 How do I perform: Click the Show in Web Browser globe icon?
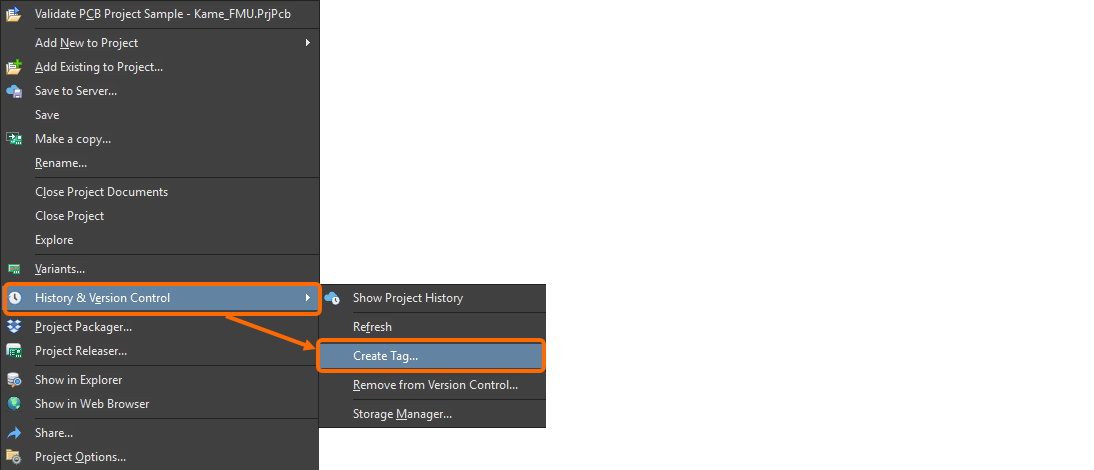pyautogui.click(x=14, y=404)
